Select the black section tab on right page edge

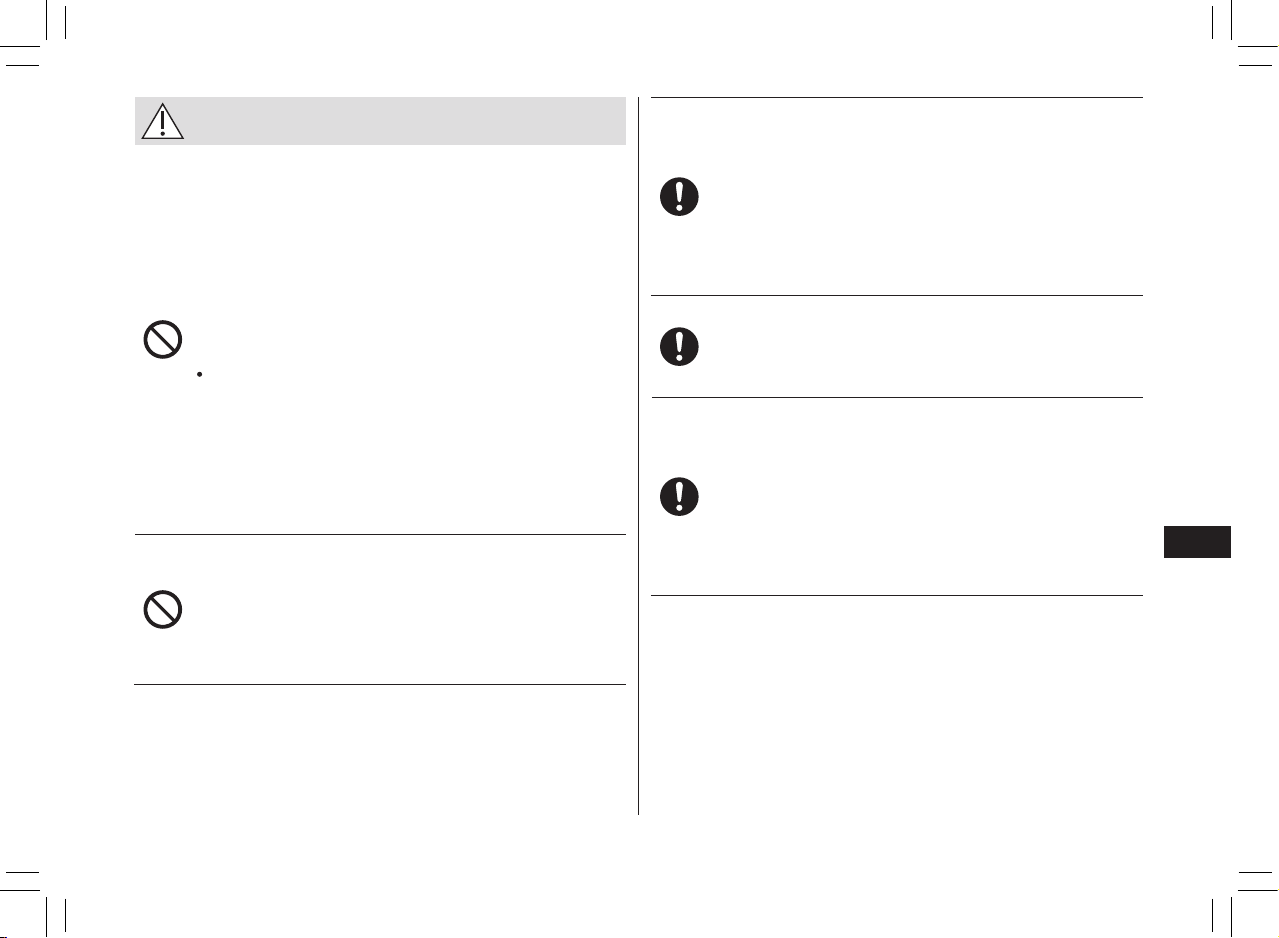point(1198,541)
